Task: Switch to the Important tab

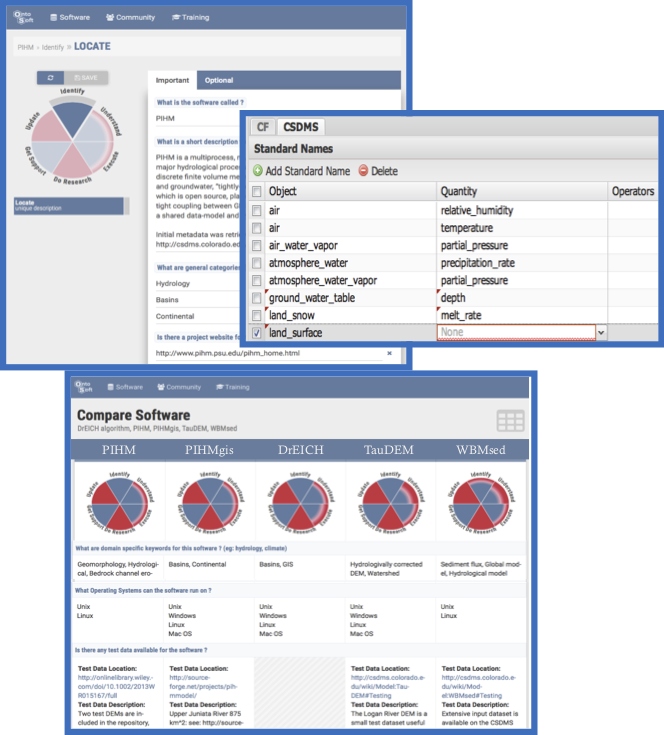Action: point(172,80)
